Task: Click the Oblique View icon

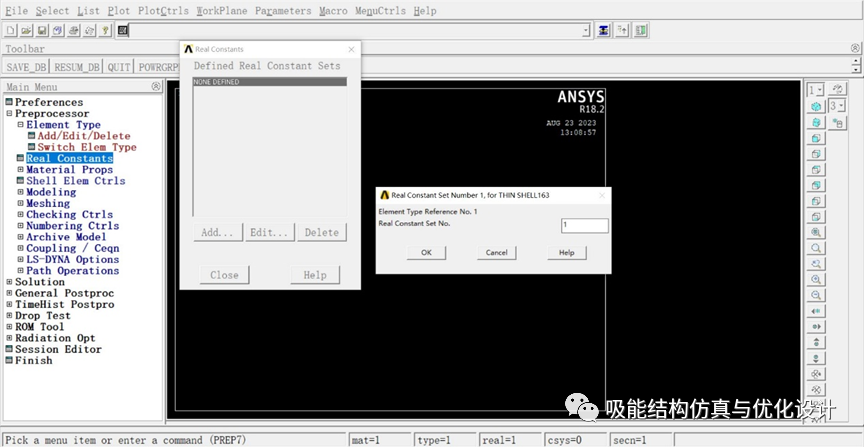Action: click(816, 122)
